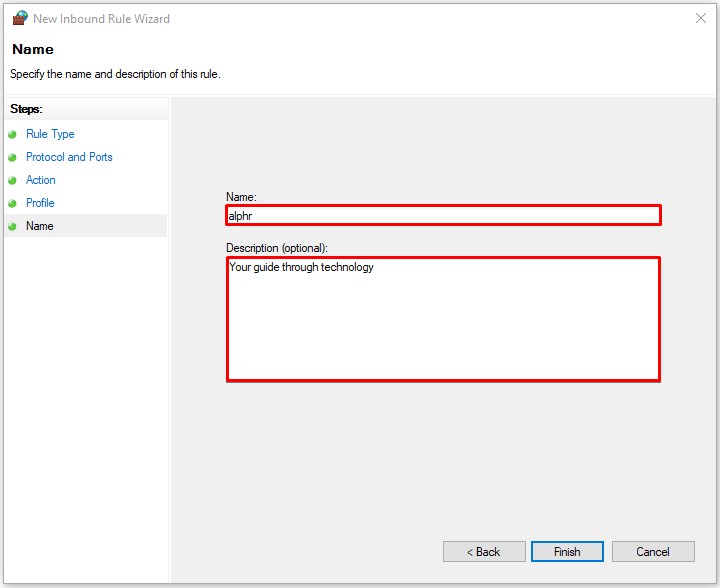Click the green bullet beside Profile

[x=13, y=203]
